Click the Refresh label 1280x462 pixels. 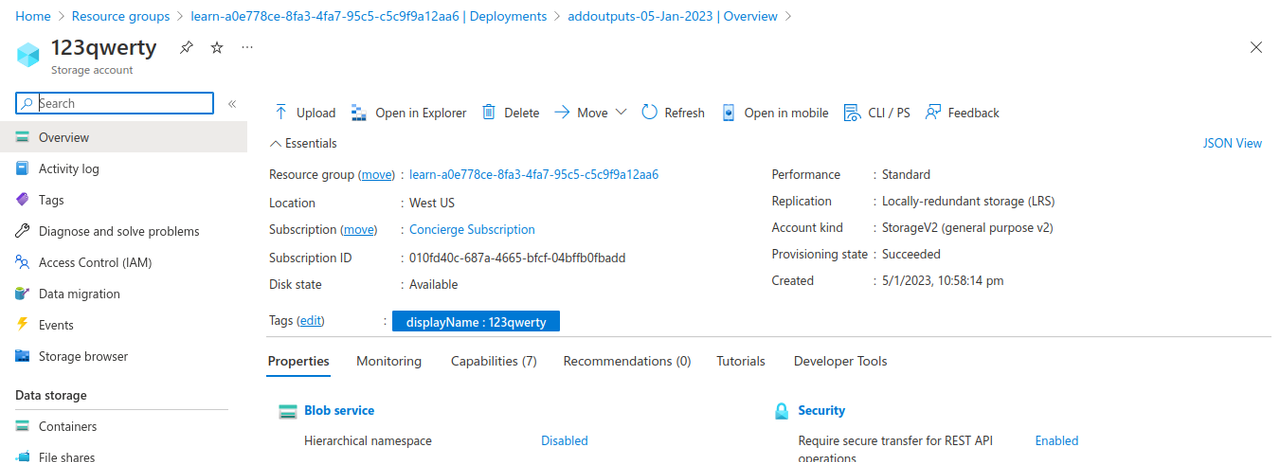pos(685,113)
